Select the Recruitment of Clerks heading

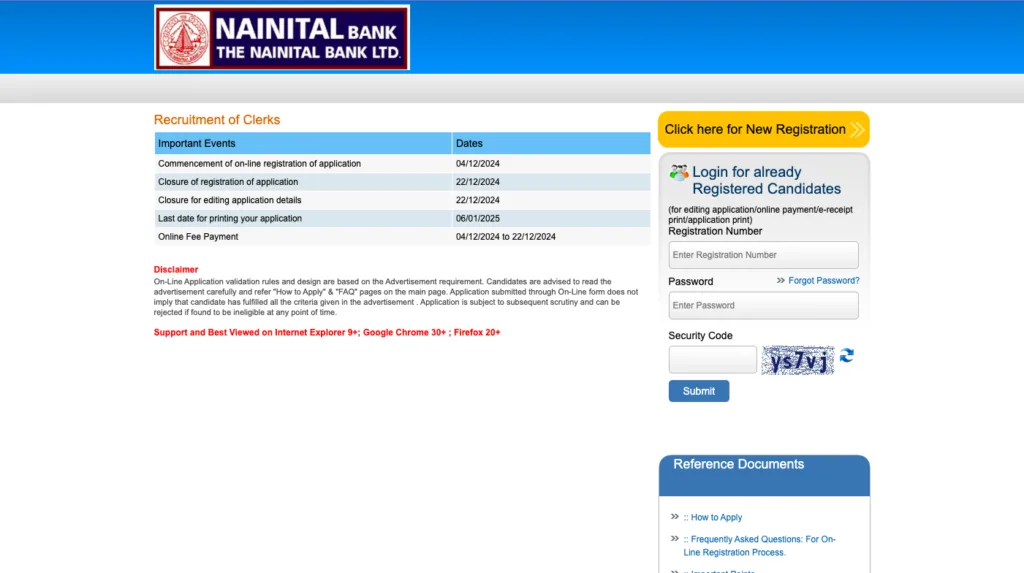[217, 120]
